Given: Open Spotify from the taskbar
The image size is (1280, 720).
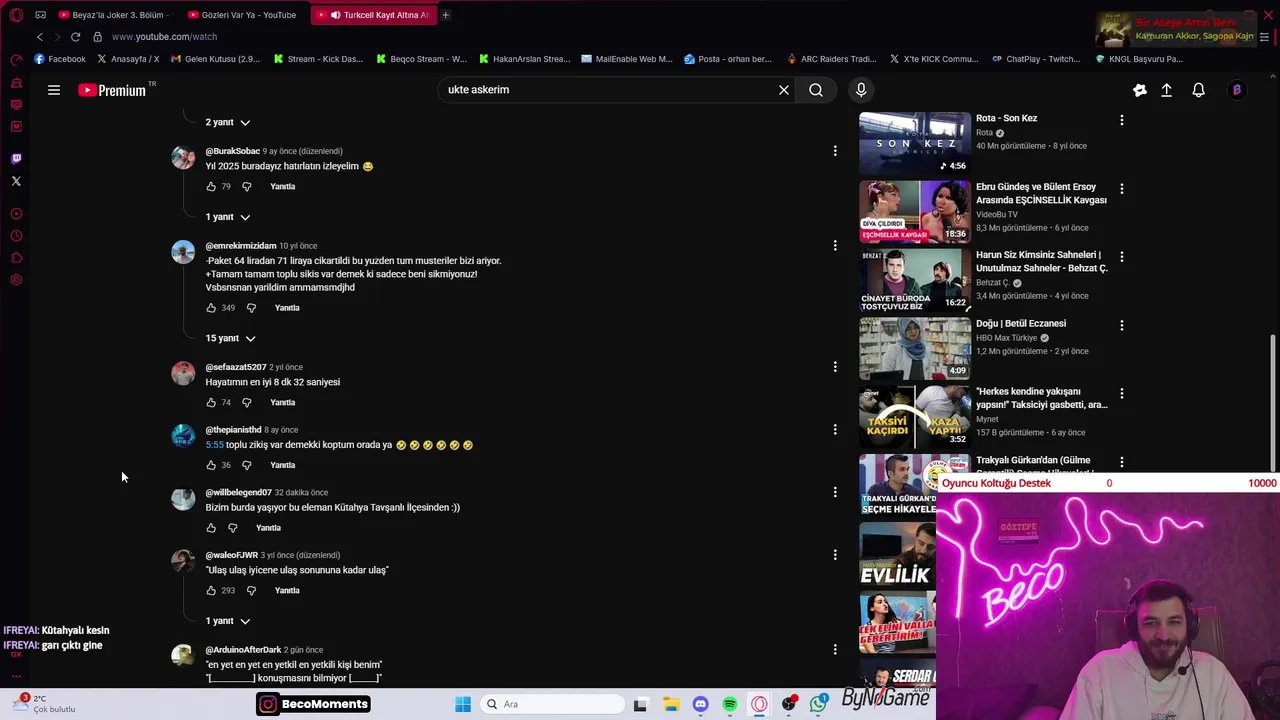Looking at the screenshot, I should 730,704.
